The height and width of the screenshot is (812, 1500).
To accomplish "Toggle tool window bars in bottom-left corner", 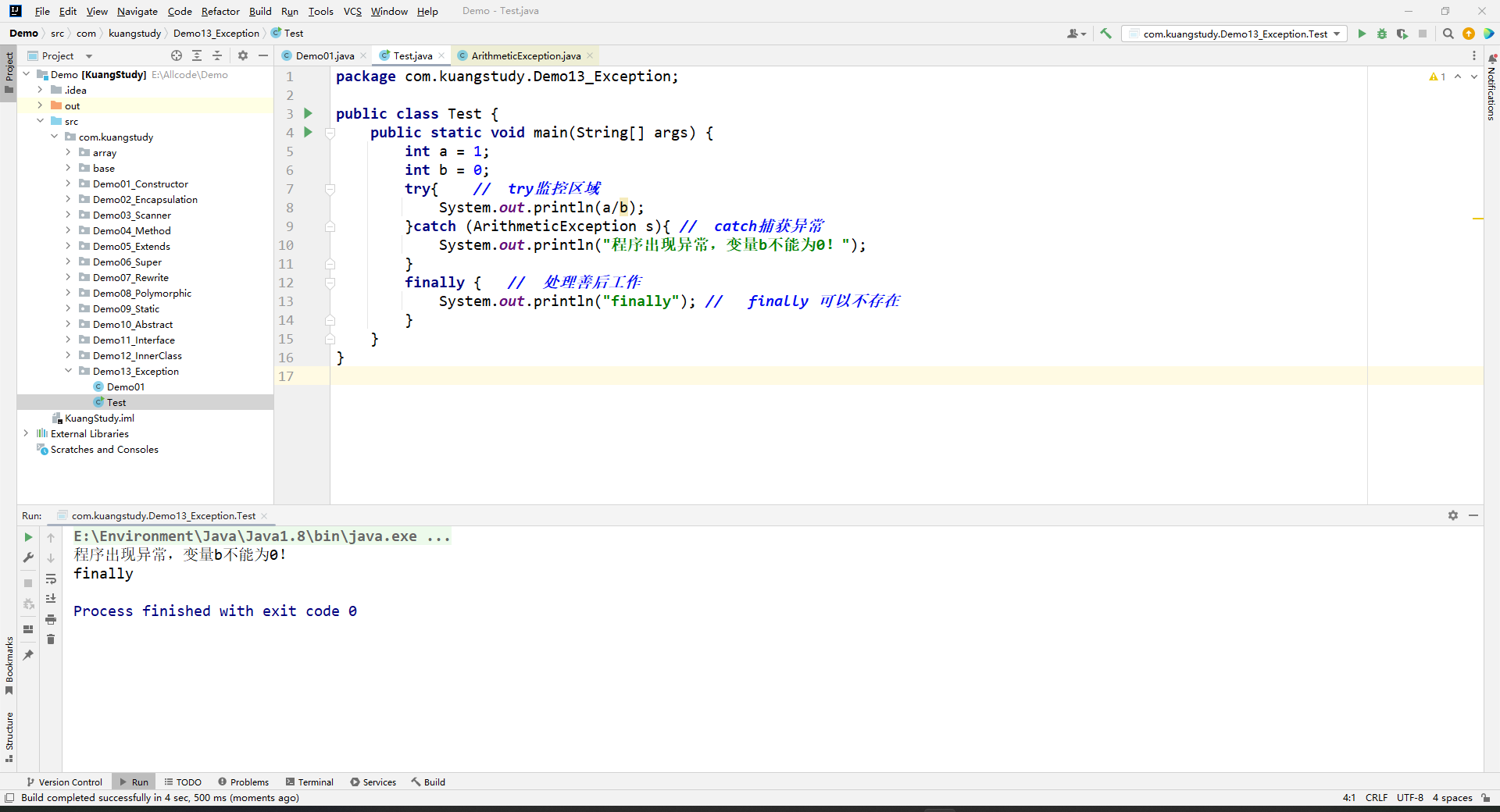I will pos(9,798).
